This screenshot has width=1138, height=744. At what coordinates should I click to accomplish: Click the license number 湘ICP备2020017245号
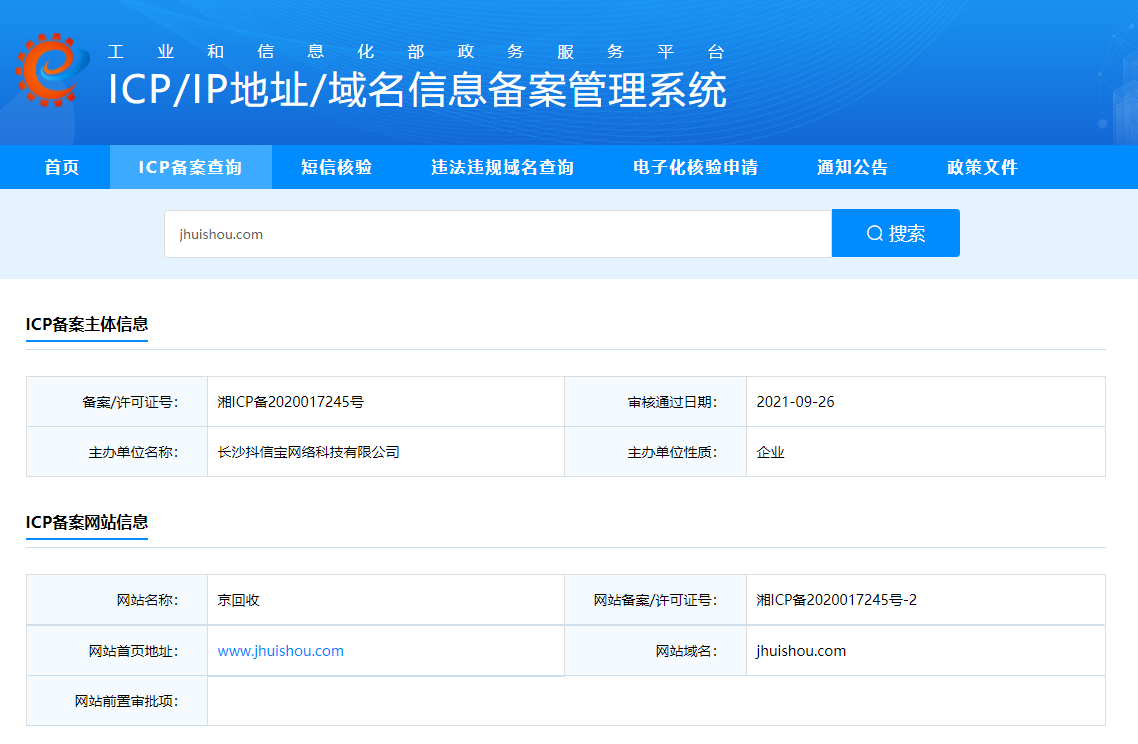click(290, 402)
